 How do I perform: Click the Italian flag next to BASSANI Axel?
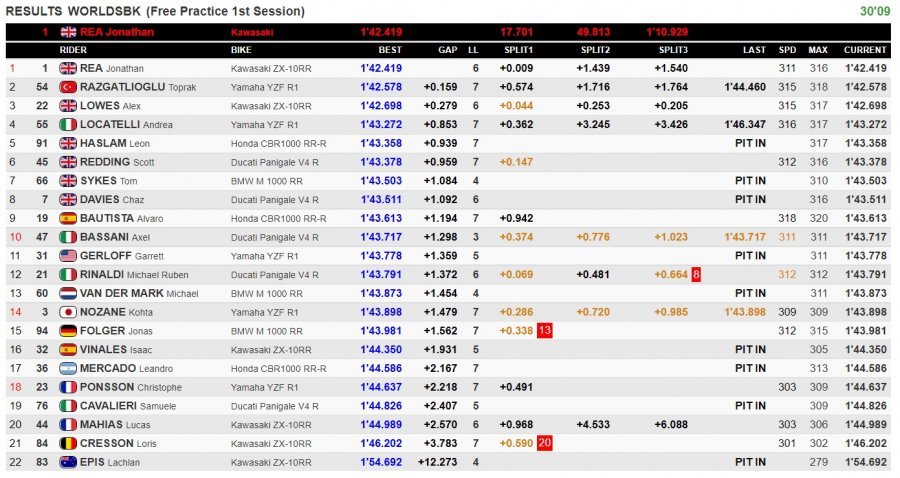[x=68, y=237]
